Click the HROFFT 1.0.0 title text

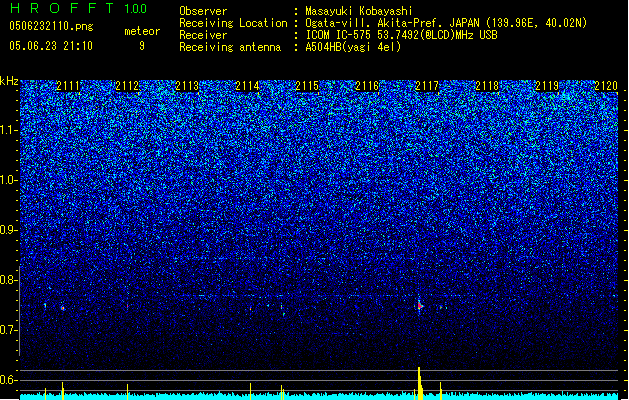(78, 8)
